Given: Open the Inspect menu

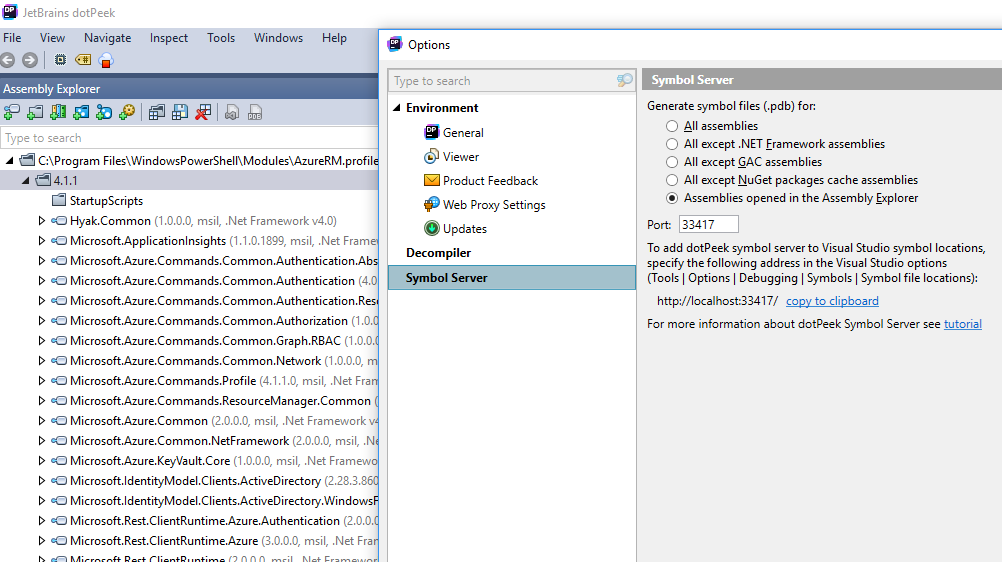Looking at the screenshot, I should pyautogui.click(x=169, y=38).
